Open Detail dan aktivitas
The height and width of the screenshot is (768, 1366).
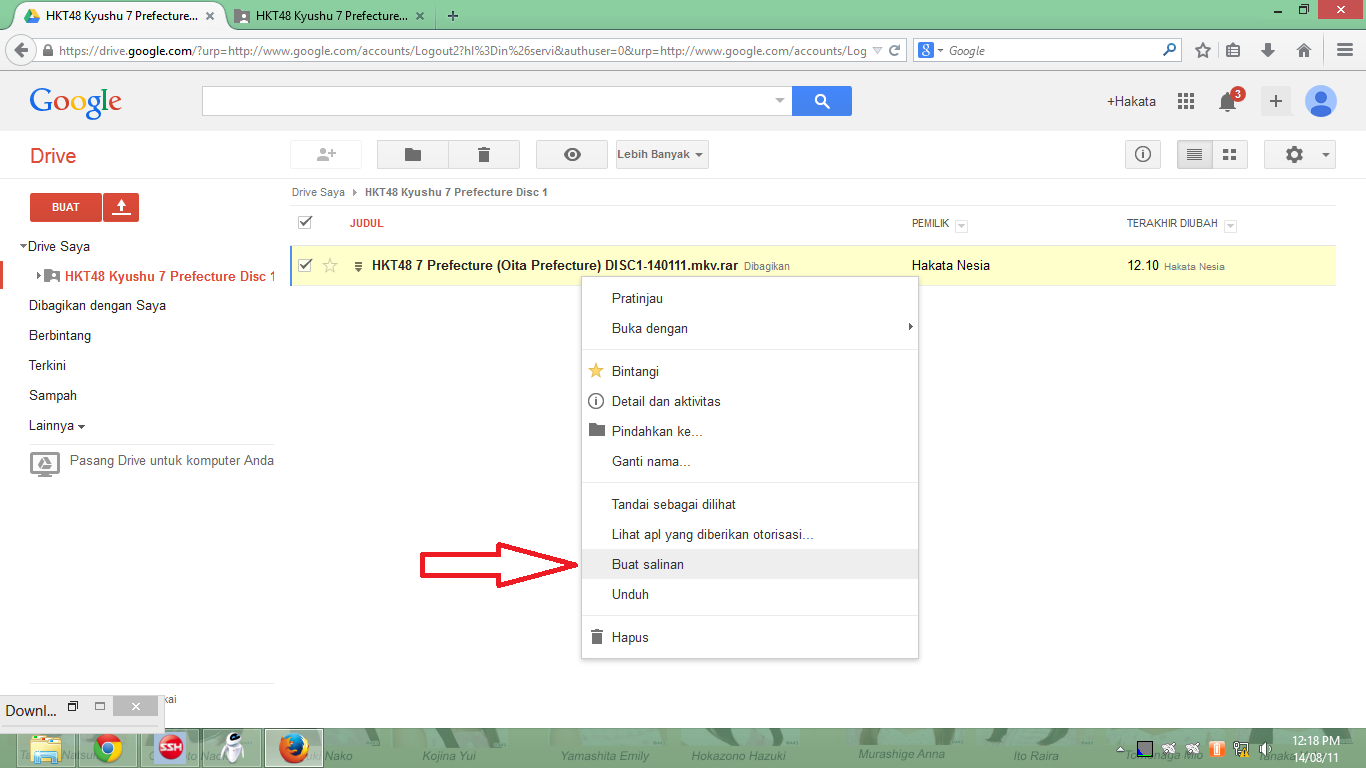(750, 401)
